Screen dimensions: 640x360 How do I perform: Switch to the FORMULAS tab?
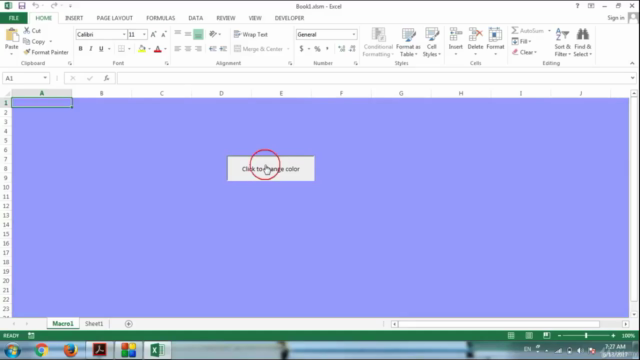pos(160,18)
